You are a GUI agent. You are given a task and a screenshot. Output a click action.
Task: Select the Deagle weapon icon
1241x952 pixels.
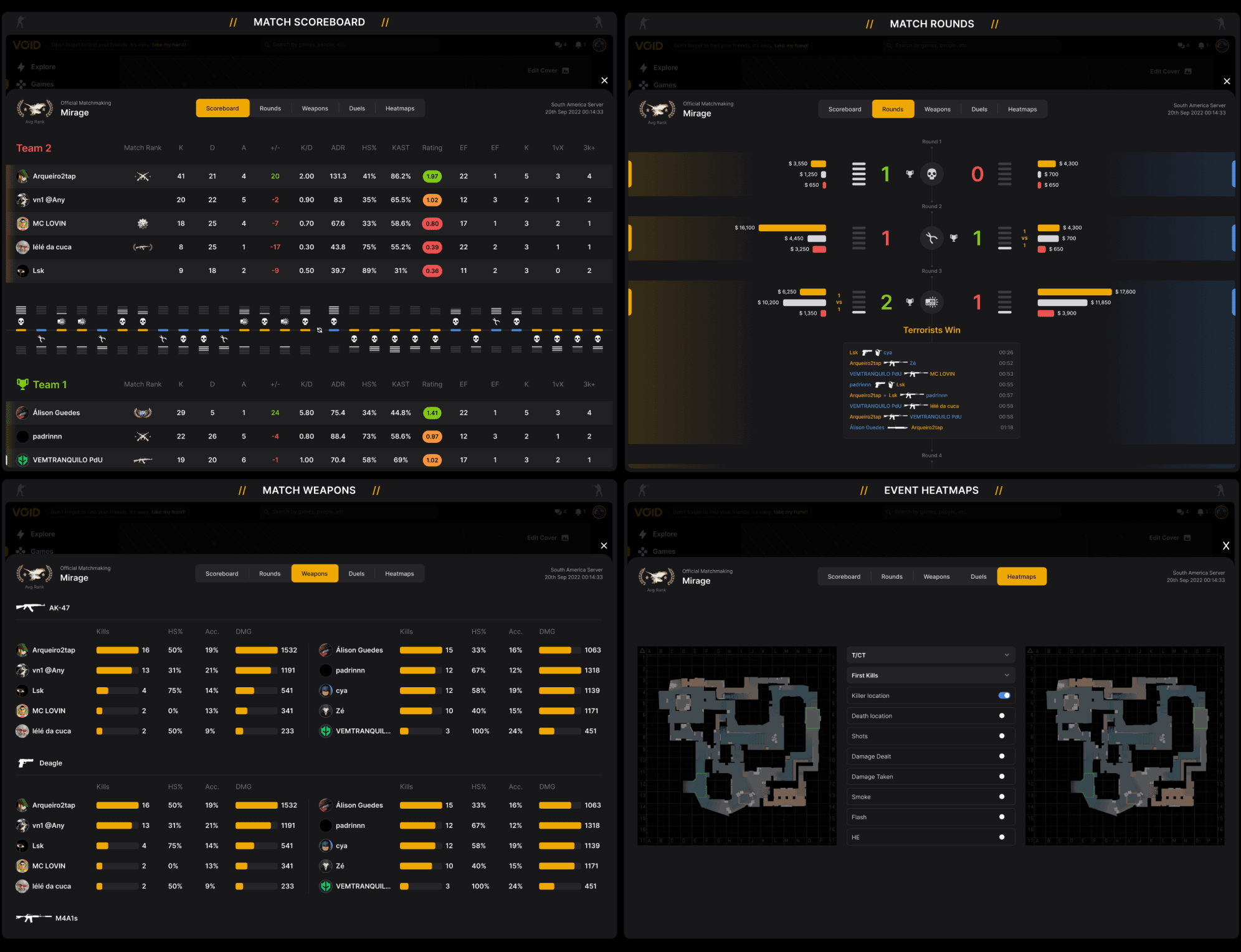tap(26, 763)
